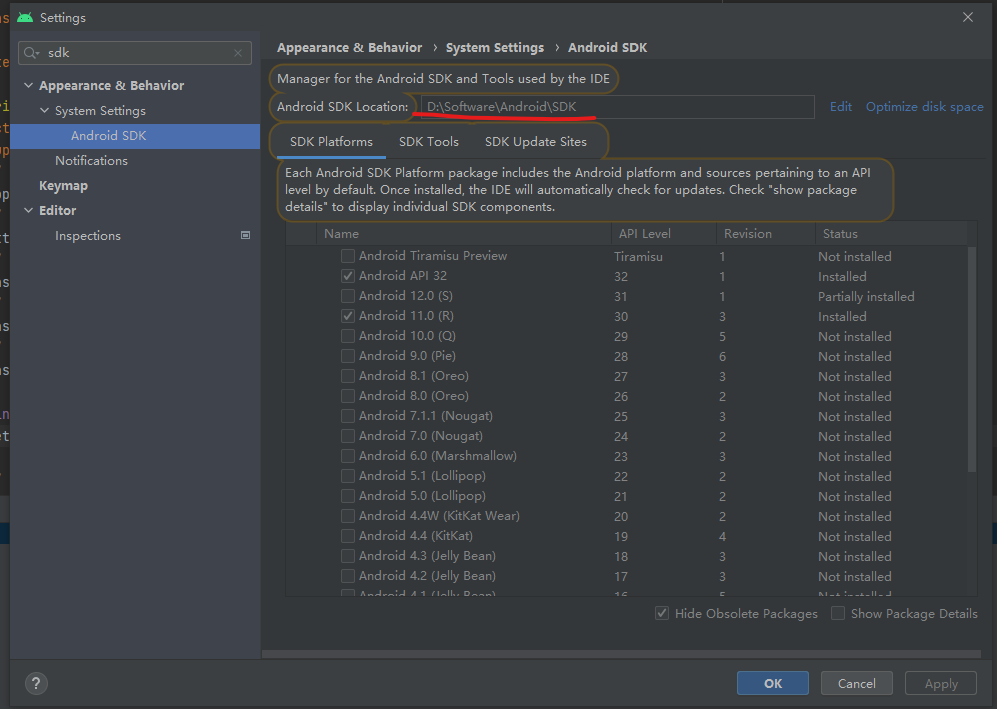997x709 pixels.
Task: Check Android 10.0 (Q) checkbox
Action: (x=348, y=336)
